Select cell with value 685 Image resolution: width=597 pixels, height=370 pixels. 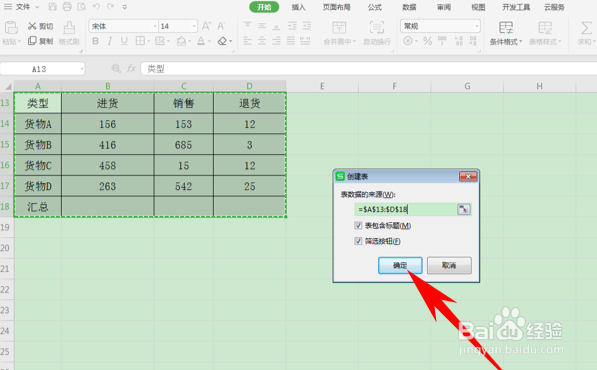(184, 145)
